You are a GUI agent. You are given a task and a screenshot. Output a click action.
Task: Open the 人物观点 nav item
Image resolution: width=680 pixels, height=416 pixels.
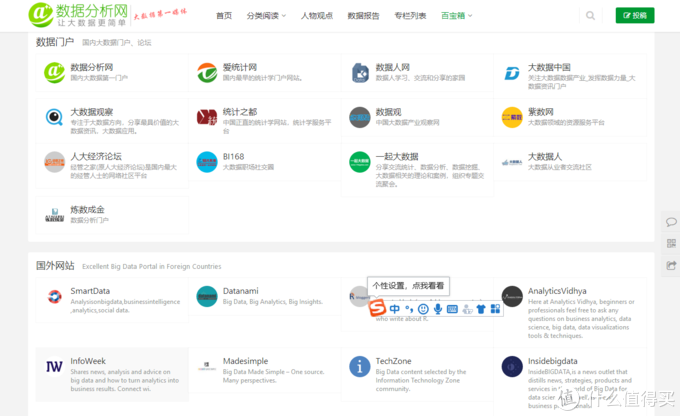coord(316,16)
